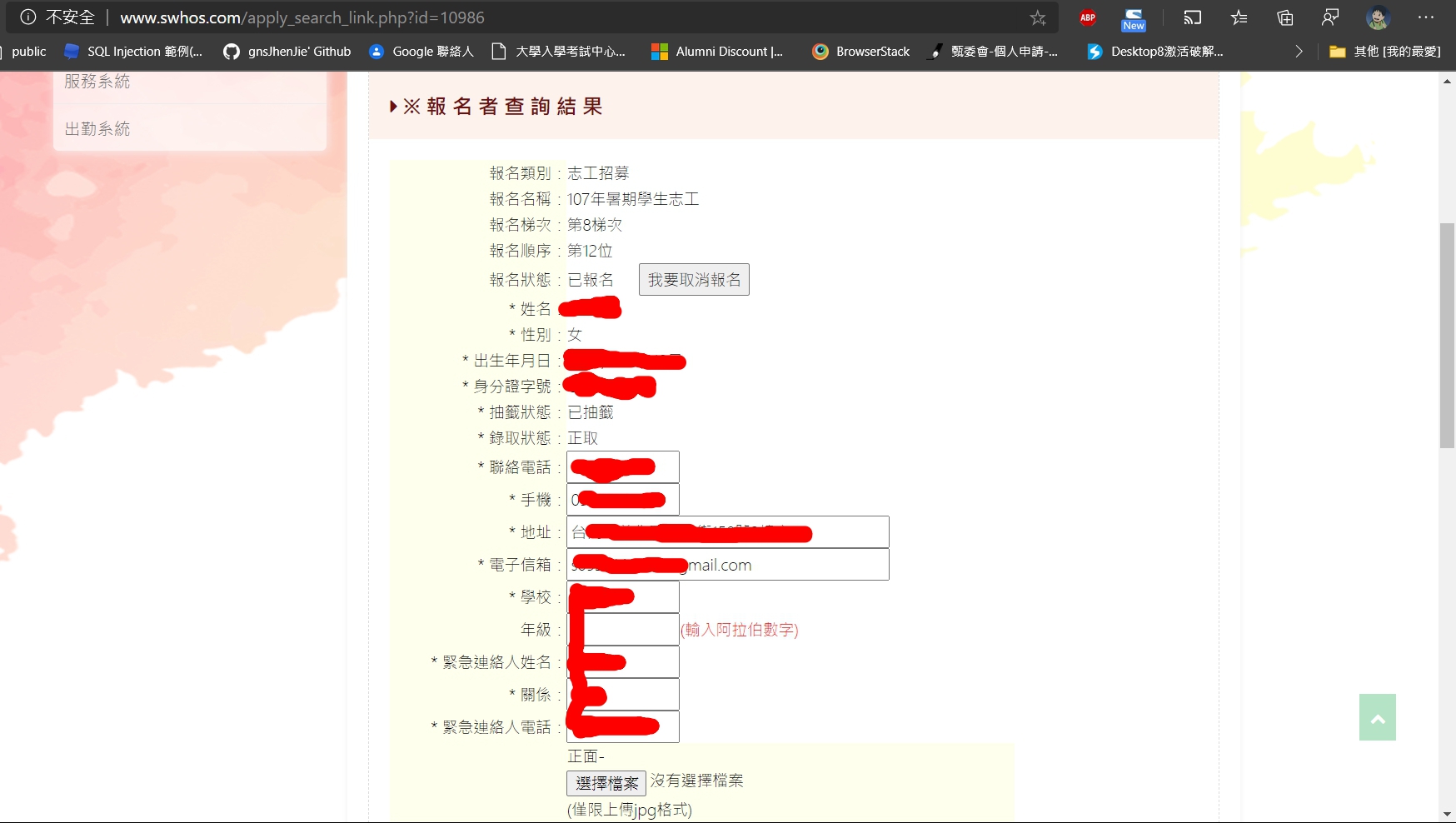This screenshot has height=823, width=1456.
Task: Open the Favorites list icon
Action: 1239,17
